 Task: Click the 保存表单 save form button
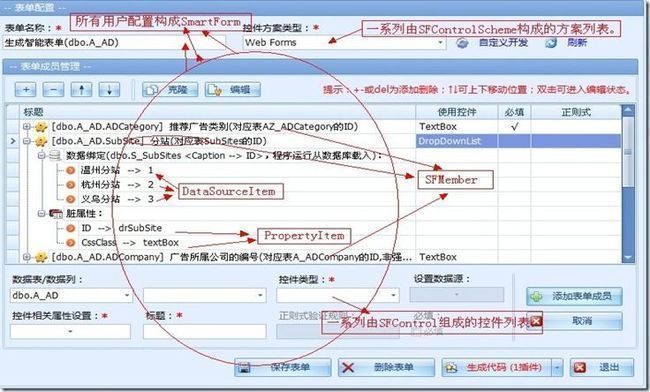(x=282, y=367)
